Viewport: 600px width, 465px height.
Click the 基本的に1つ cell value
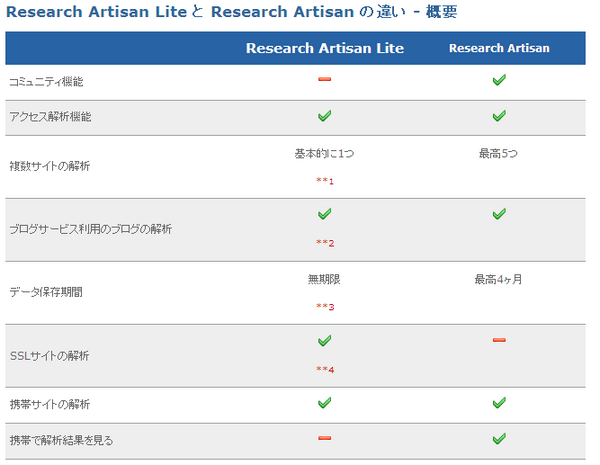click(324, 153)
